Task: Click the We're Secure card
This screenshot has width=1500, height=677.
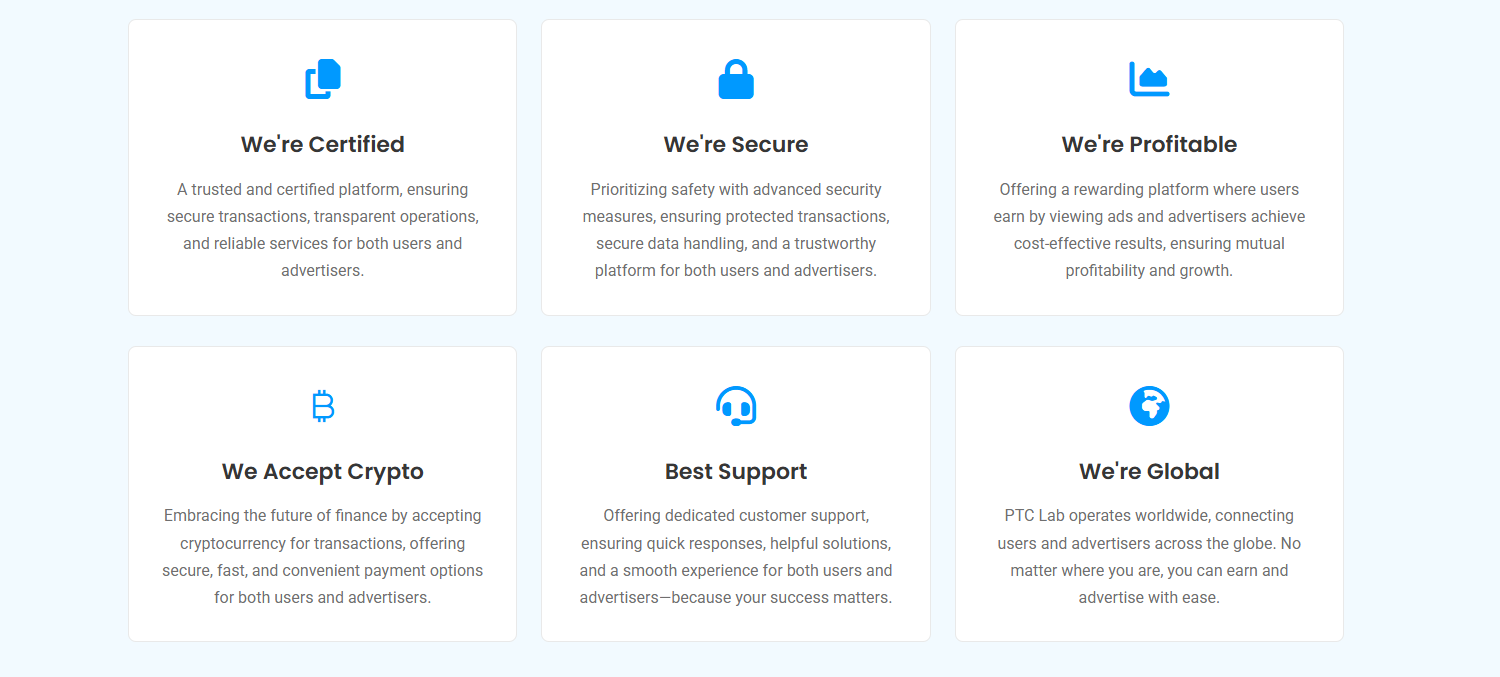Action: 736,168
